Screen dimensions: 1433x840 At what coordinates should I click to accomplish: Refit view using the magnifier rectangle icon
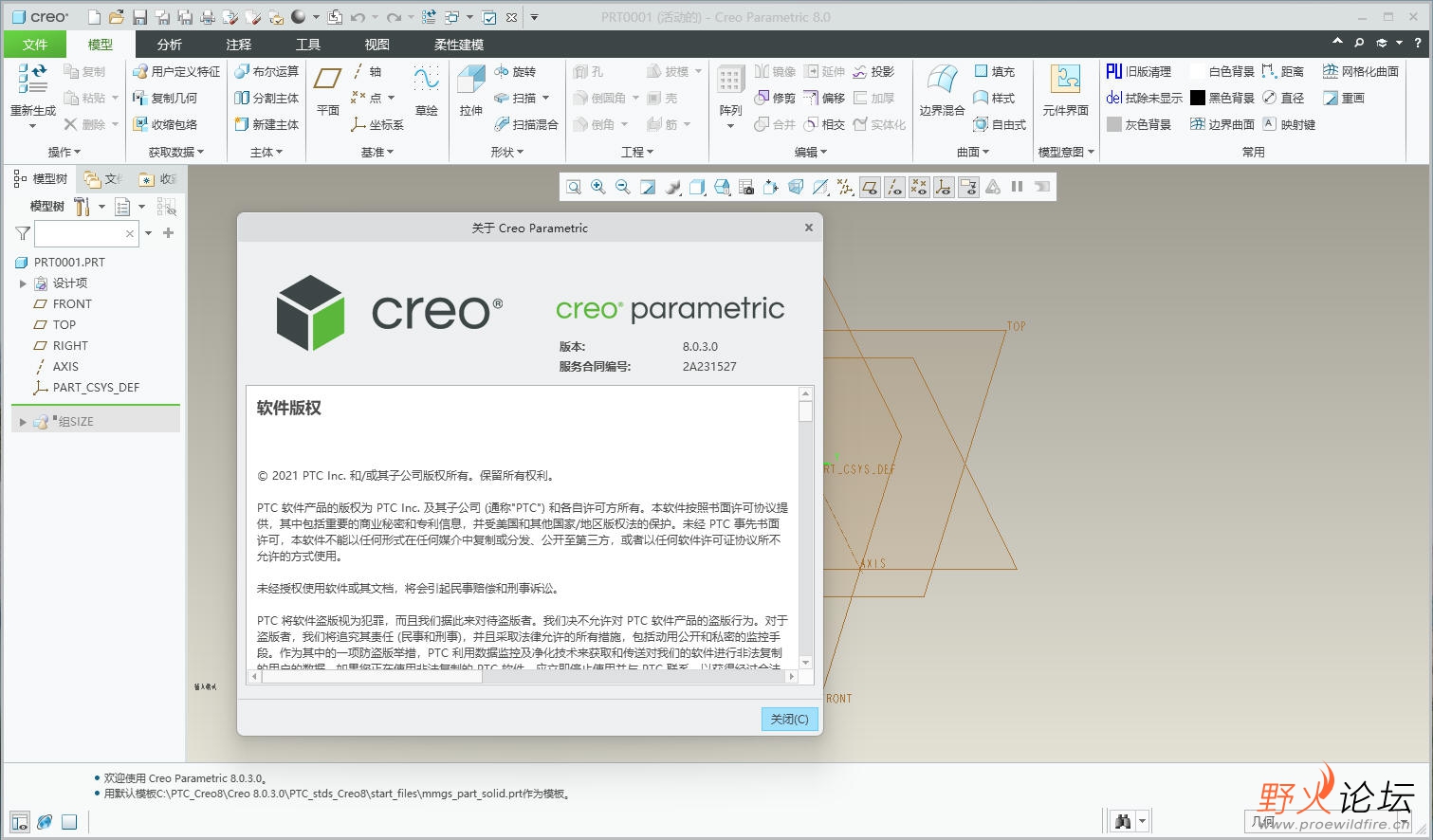[x=574, y=187]
